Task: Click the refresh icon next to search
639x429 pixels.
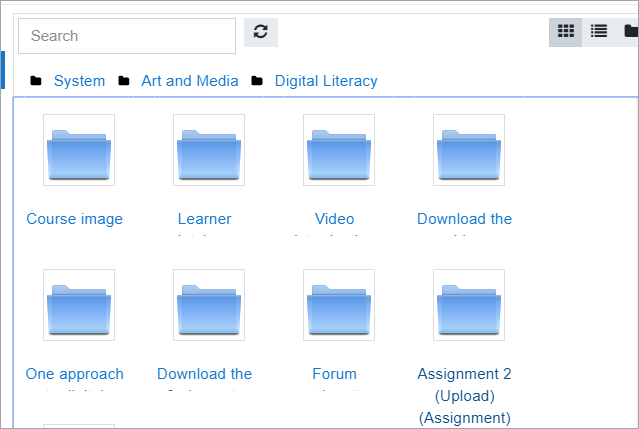Action: [x=261, y=32]
